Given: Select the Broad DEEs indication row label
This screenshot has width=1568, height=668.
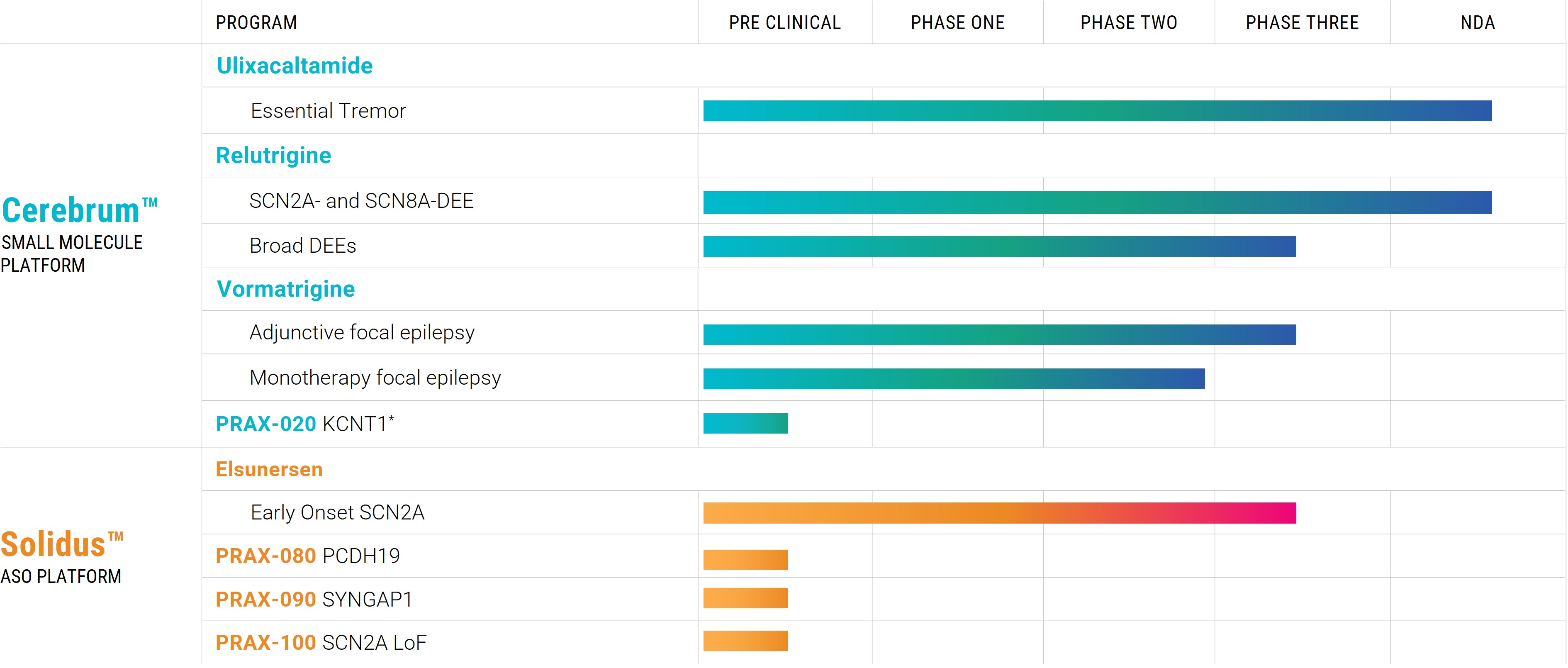Looking at the screenshot, I should point(302,245).
